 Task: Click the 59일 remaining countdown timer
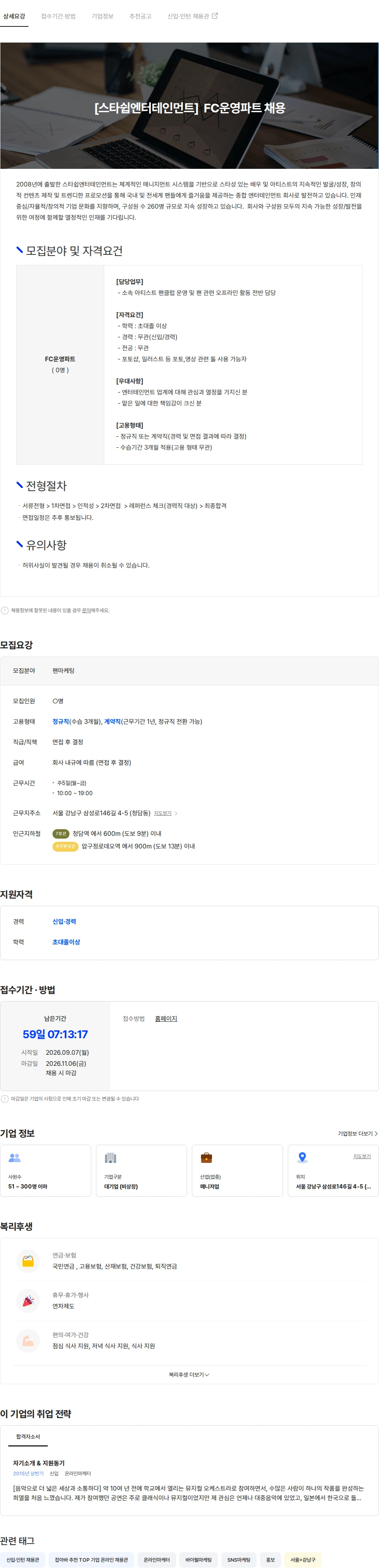tap(55, 1034)
